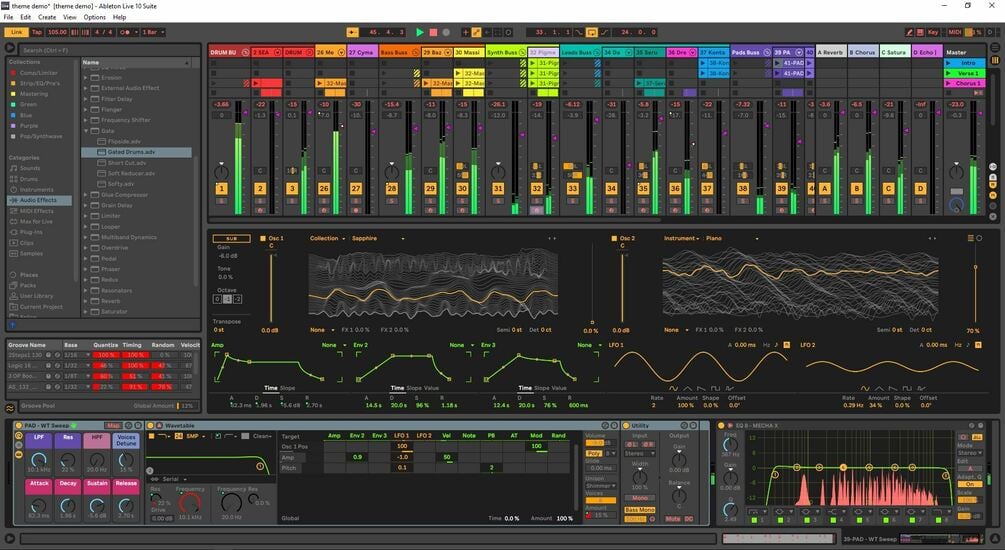This screenshot has width=1005, height=550.
Task: Expand the Glue Compressor folder
Action: [x=86, y=195]
